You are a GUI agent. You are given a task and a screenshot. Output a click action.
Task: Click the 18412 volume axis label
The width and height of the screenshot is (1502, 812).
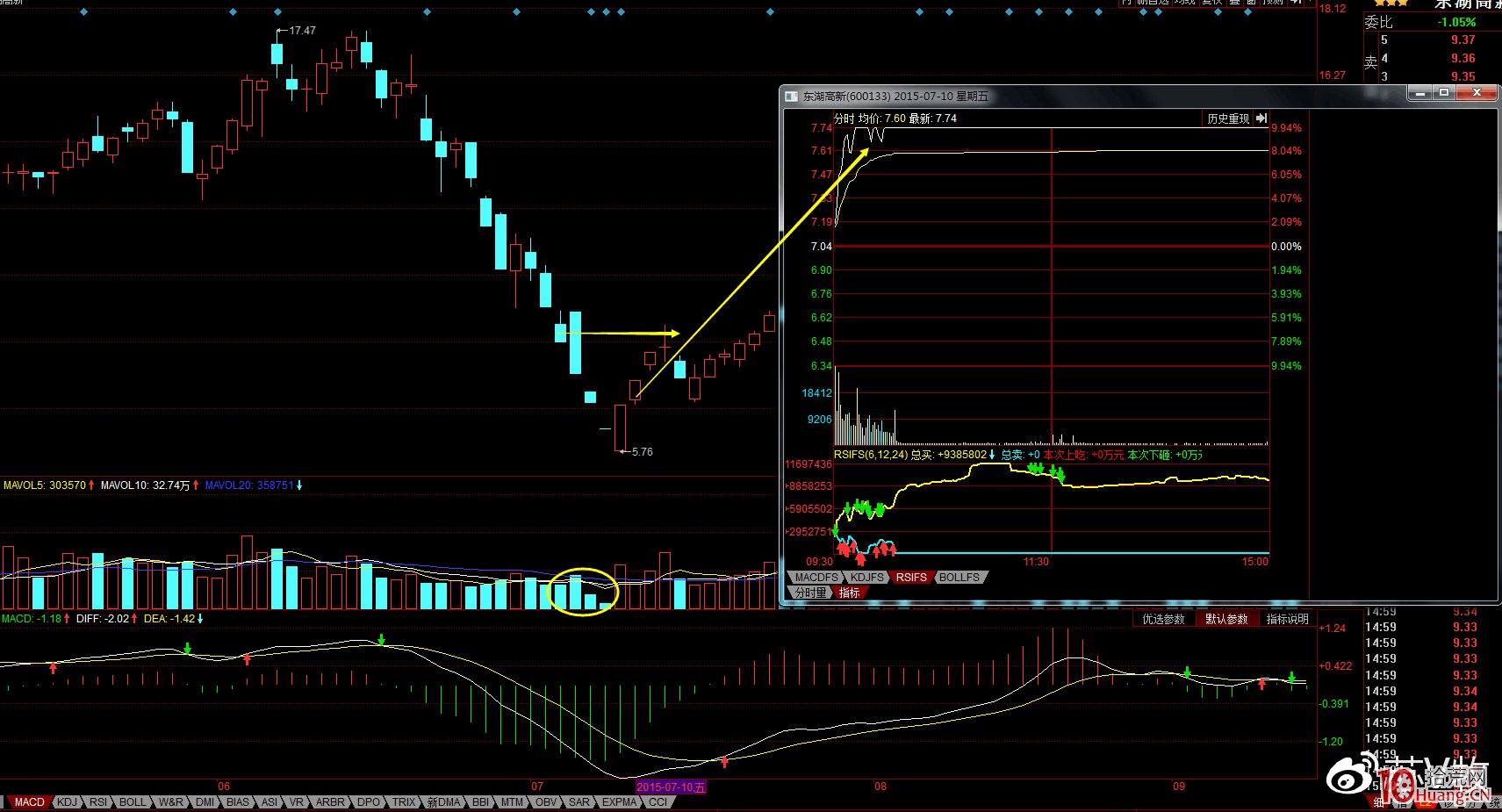[816, 393]
